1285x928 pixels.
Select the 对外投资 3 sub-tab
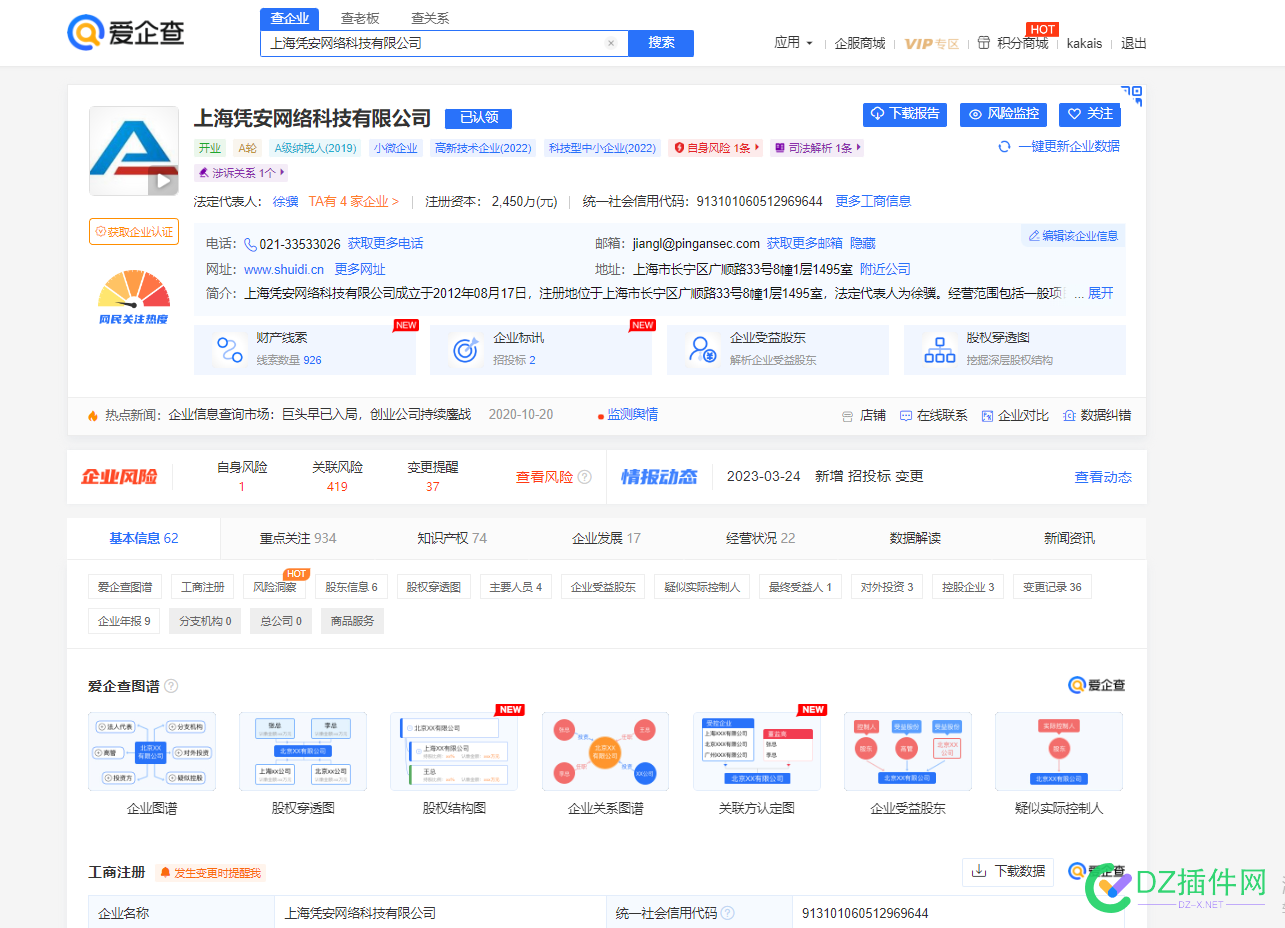pyautogui.click(x=887, y=587)
